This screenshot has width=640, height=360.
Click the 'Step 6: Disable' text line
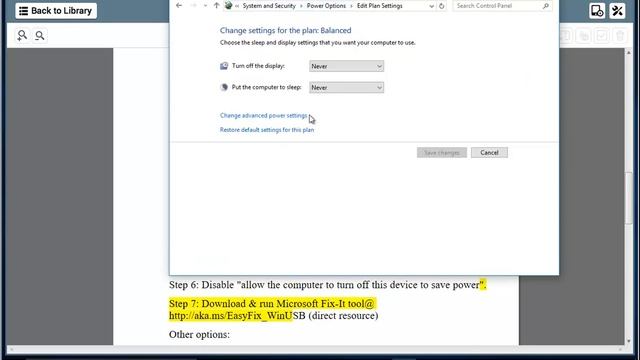tap(328, 285)
